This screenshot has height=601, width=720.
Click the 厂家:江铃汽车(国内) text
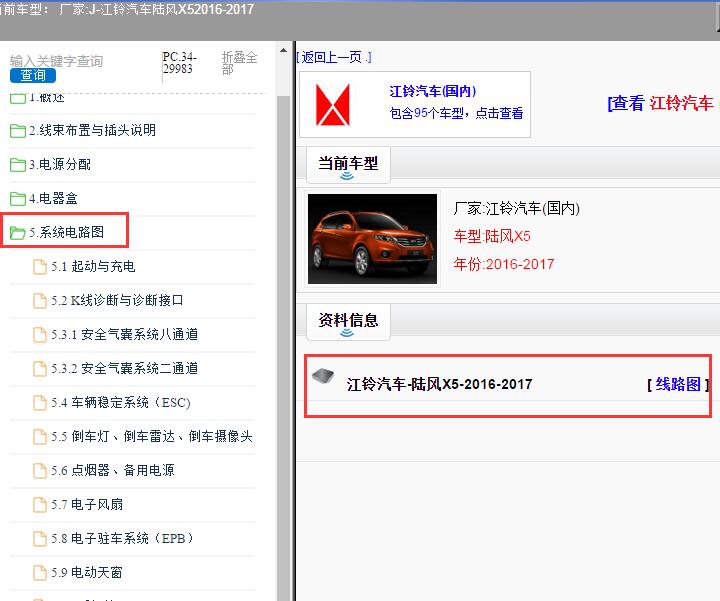click(x=517, y=208)
